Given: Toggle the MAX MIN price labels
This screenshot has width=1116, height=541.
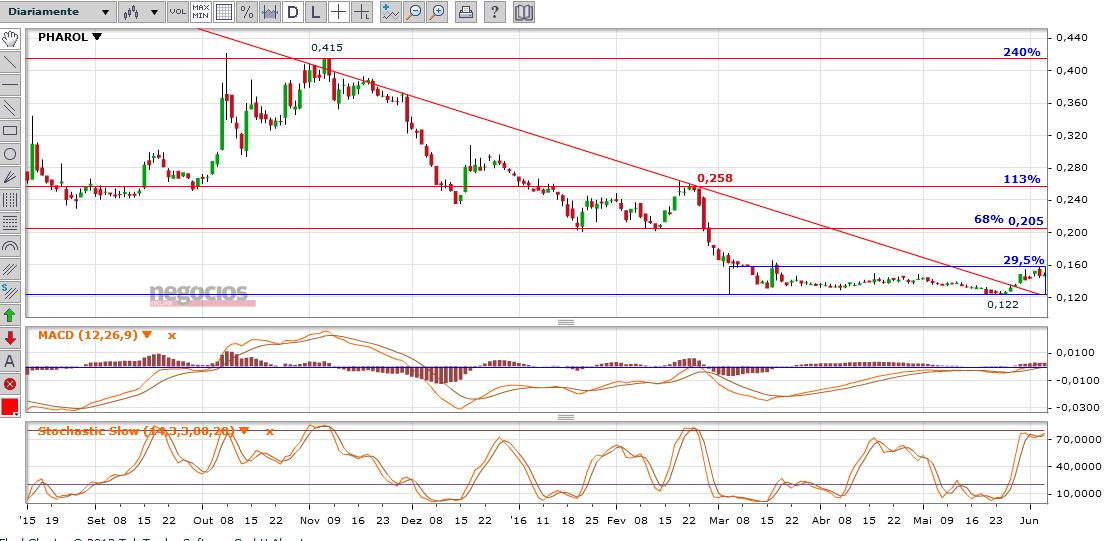Looking at the screenshot, I should (x=200, y=13).
